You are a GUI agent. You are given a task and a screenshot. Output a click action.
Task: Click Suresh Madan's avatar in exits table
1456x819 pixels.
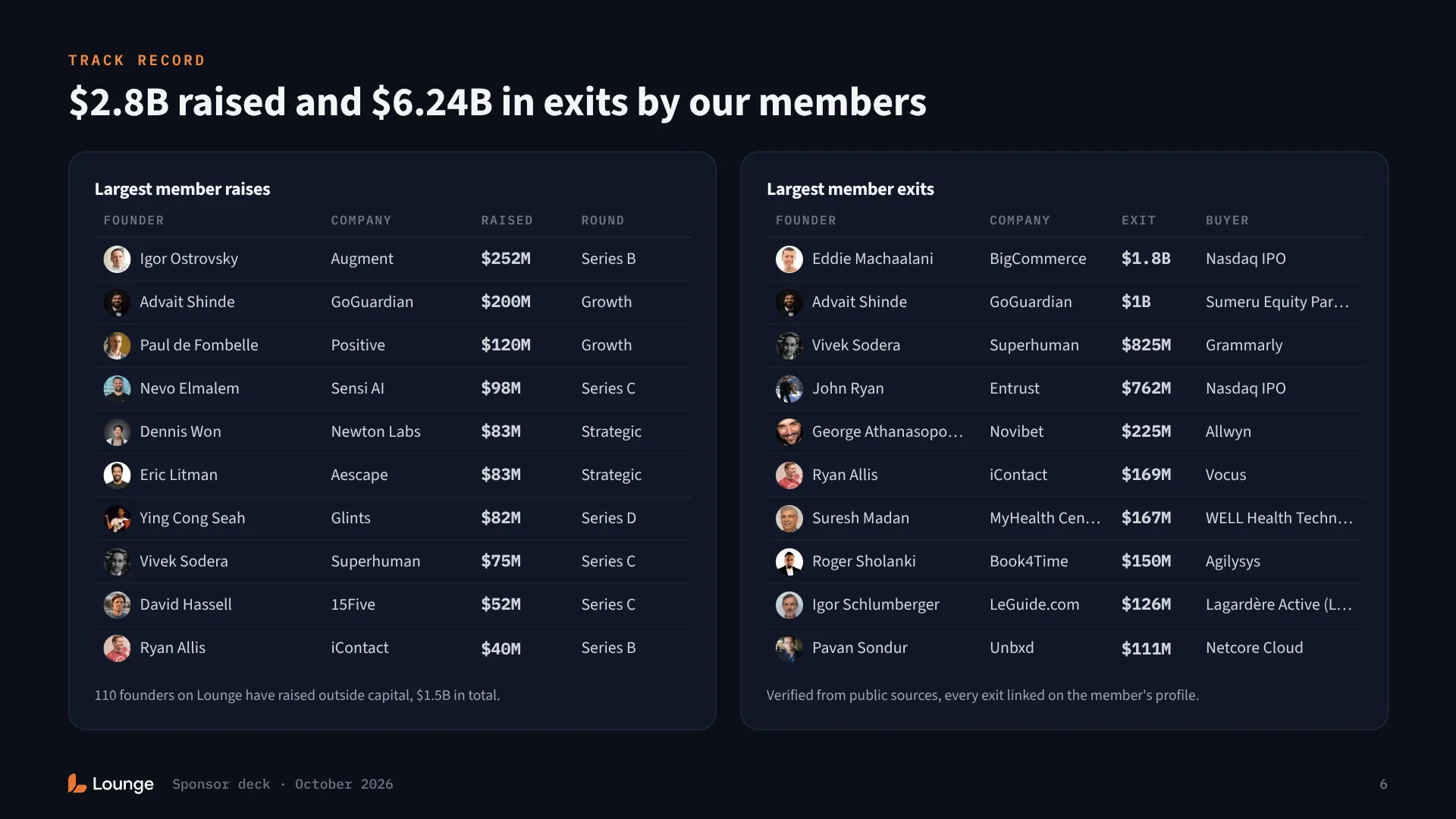point(789,519)
